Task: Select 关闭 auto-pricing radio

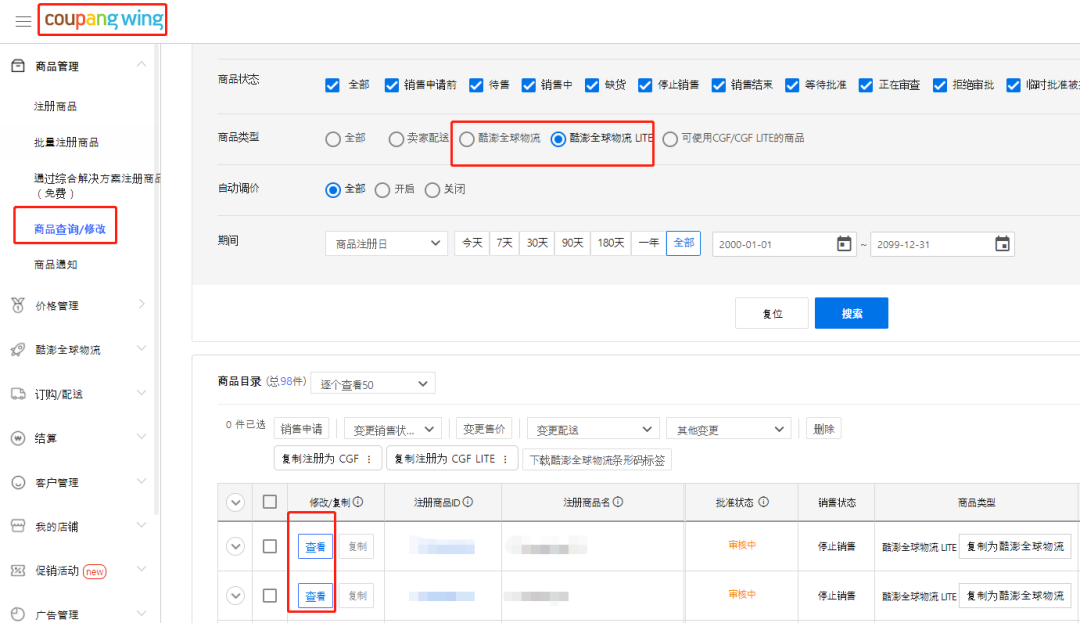Action: coord(432,190)
